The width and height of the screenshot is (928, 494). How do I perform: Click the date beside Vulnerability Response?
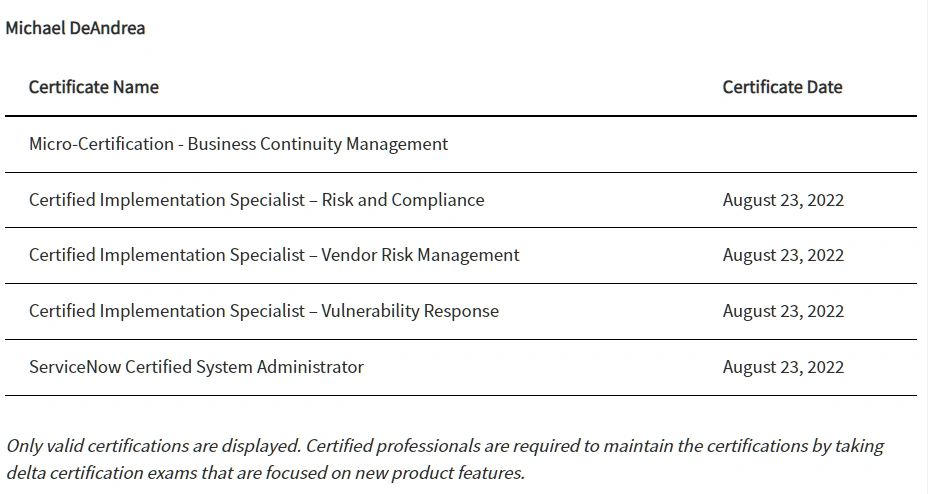pyautogui.click(x=783, y=311)
